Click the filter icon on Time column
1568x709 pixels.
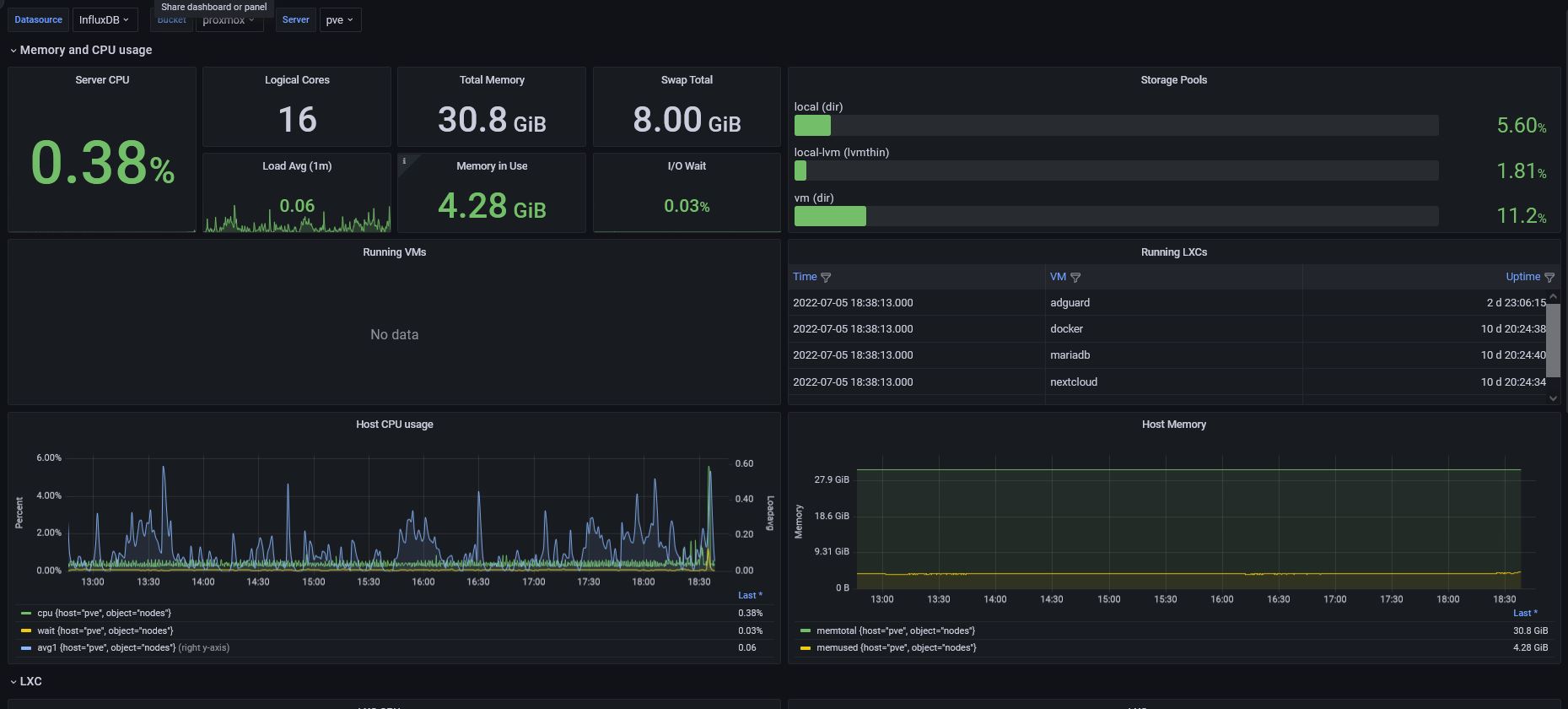click(x=826, y=278)
